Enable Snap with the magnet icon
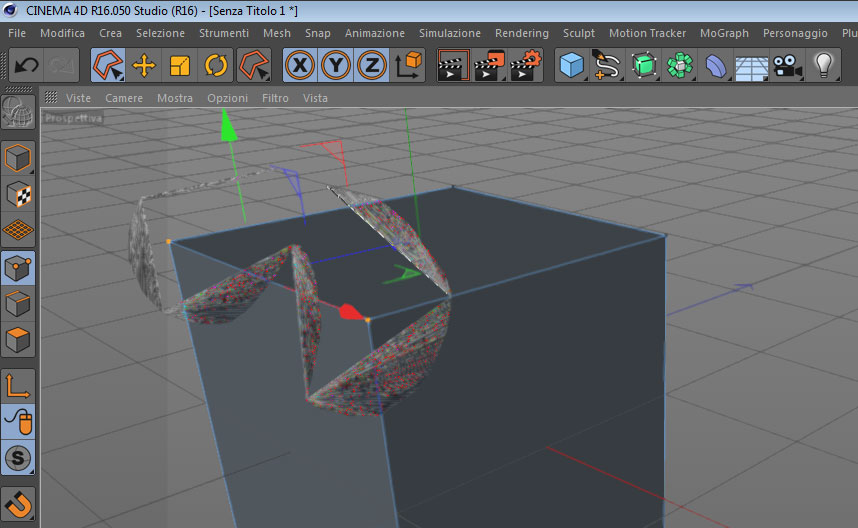 (18, 504)
